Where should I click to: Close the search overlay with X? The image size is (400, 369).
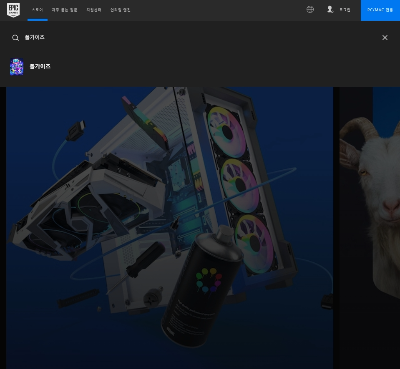point(385,38)
